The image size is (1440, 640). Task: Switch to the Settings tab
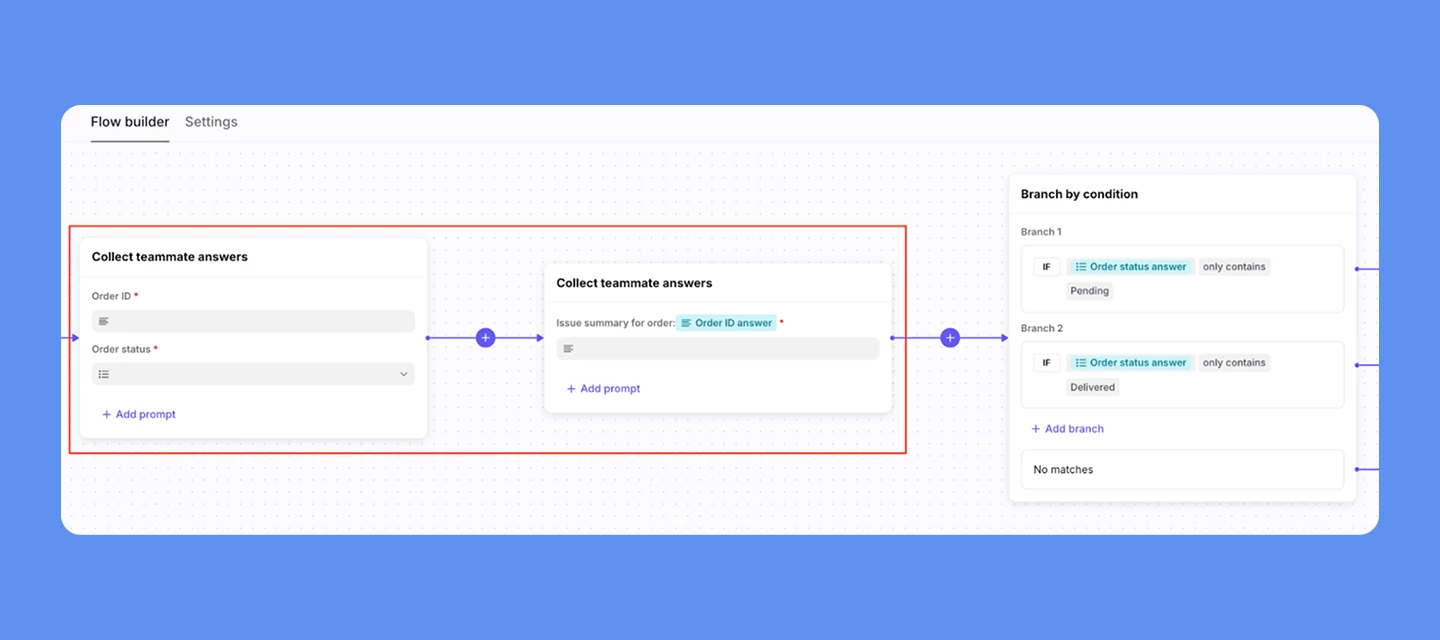tap(211, 121)
